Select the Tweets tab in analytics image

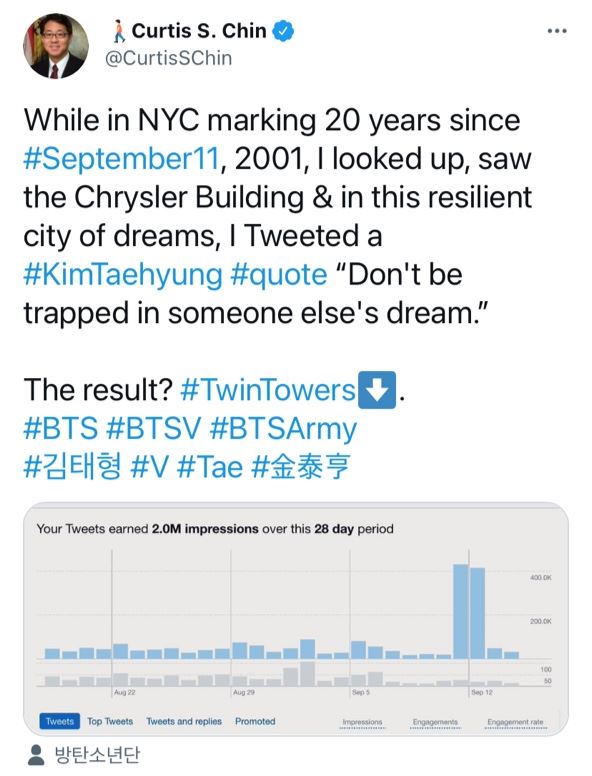(x=59, y=722)
